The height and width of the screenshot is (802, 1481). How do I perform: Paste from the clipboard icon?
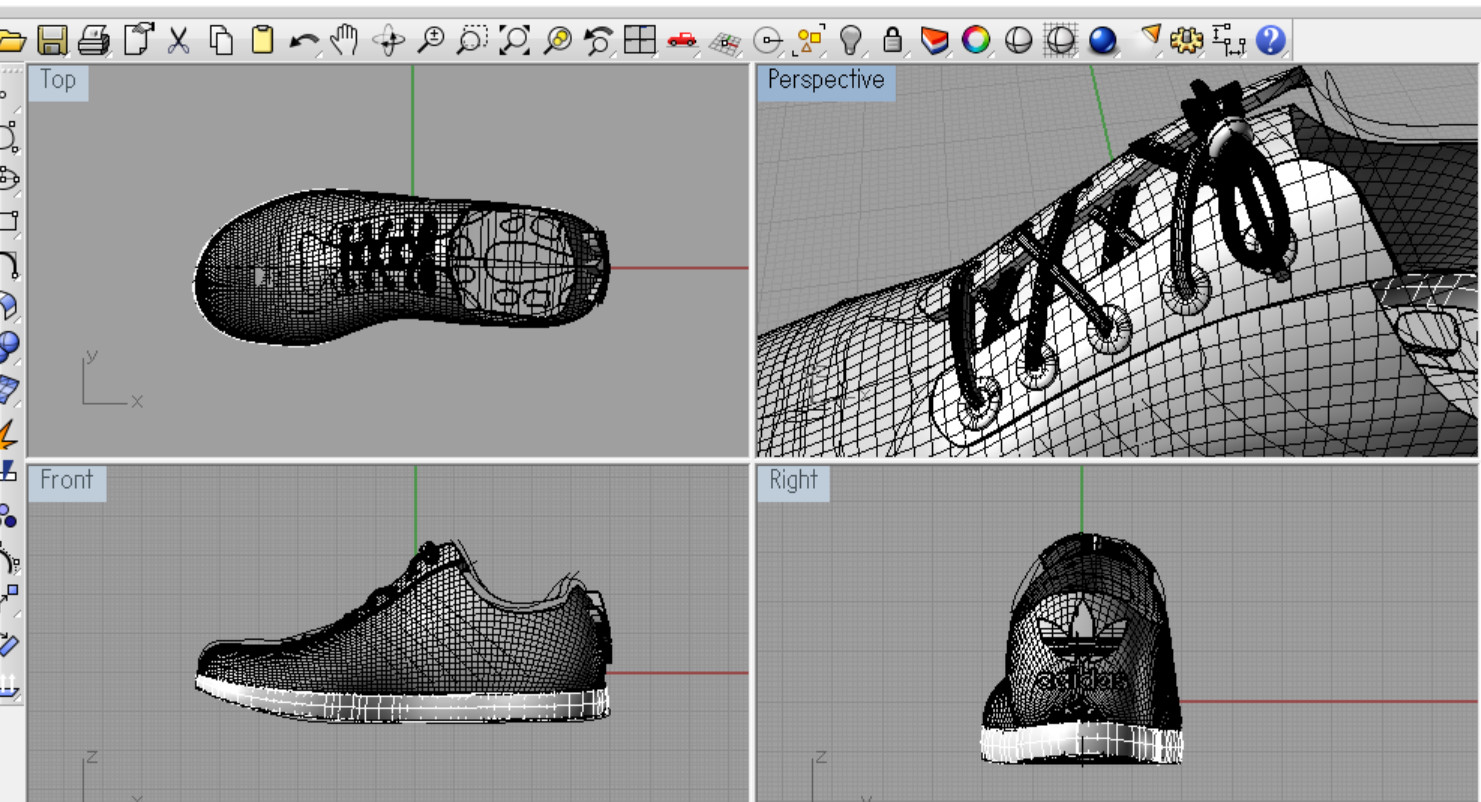(262, 40)
